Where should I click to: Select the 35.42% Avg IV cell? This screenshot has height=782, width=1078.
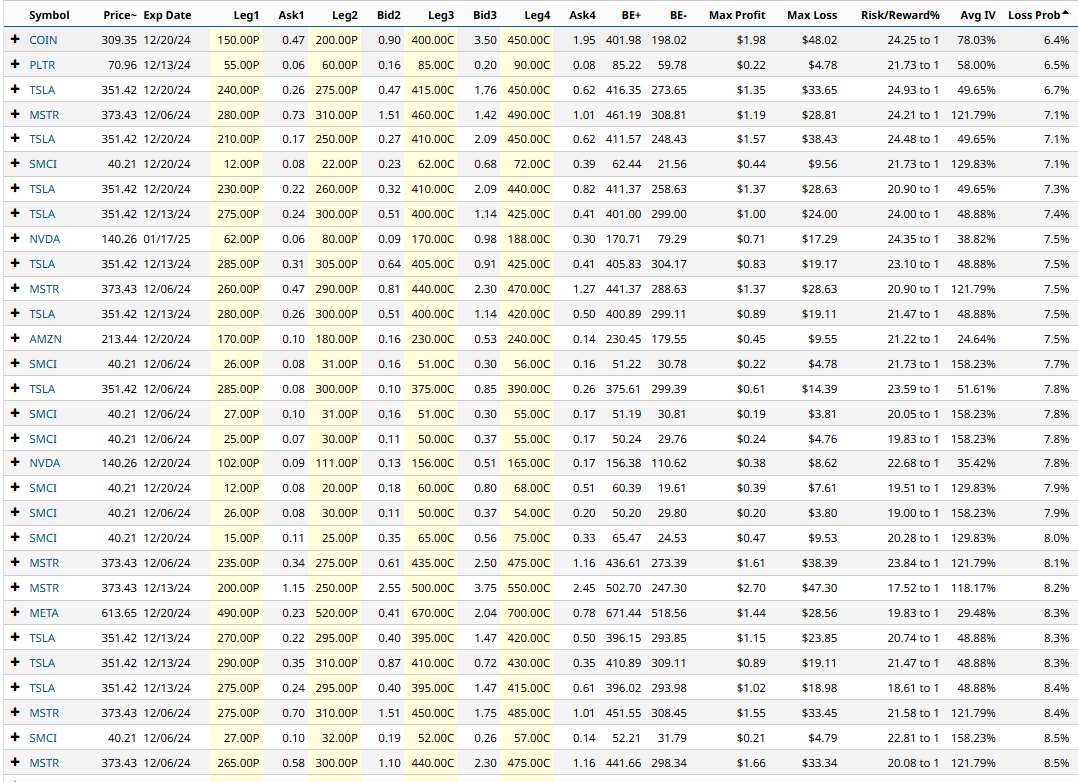point(976,463)
